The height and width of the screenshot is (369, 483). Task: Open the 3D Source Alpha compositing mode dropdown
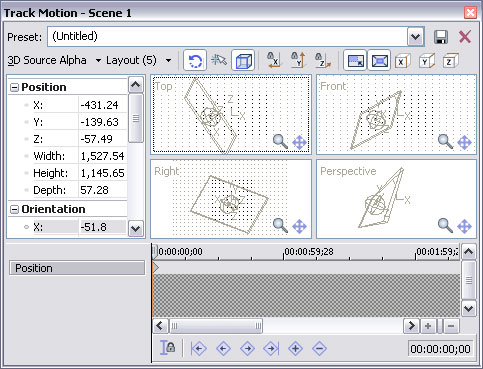coord(54,60)
